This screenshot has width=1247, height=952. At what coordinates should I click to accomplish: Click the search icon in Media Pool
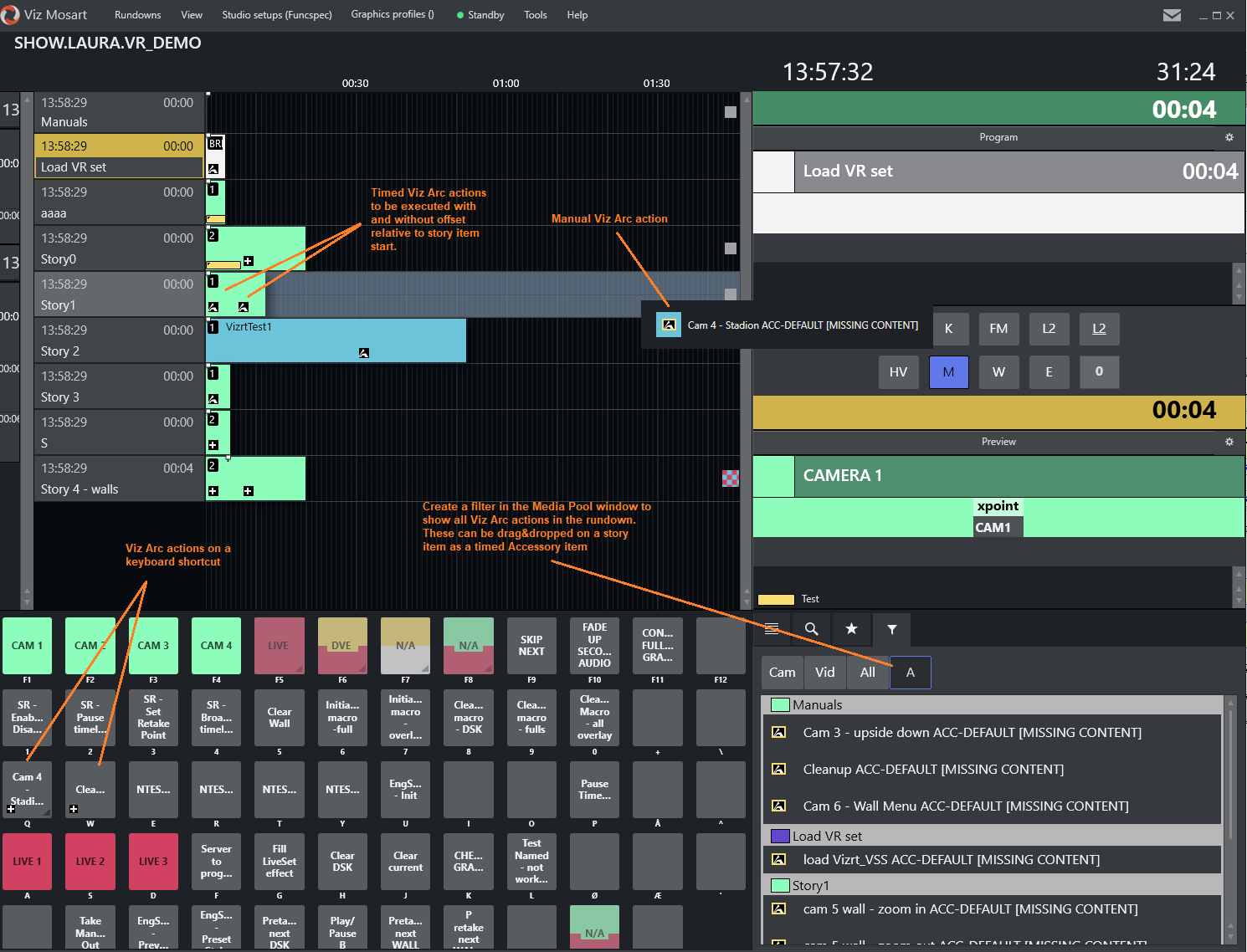pos(811,629)
